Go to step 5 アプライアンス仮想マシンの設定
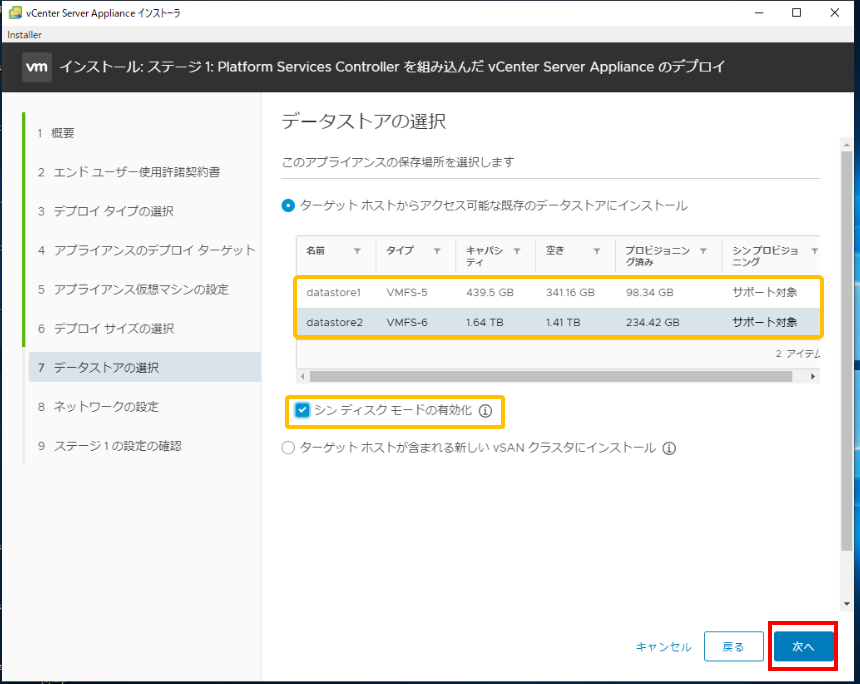The height and width of the screenshot is (684, 860). coord(133,289)
